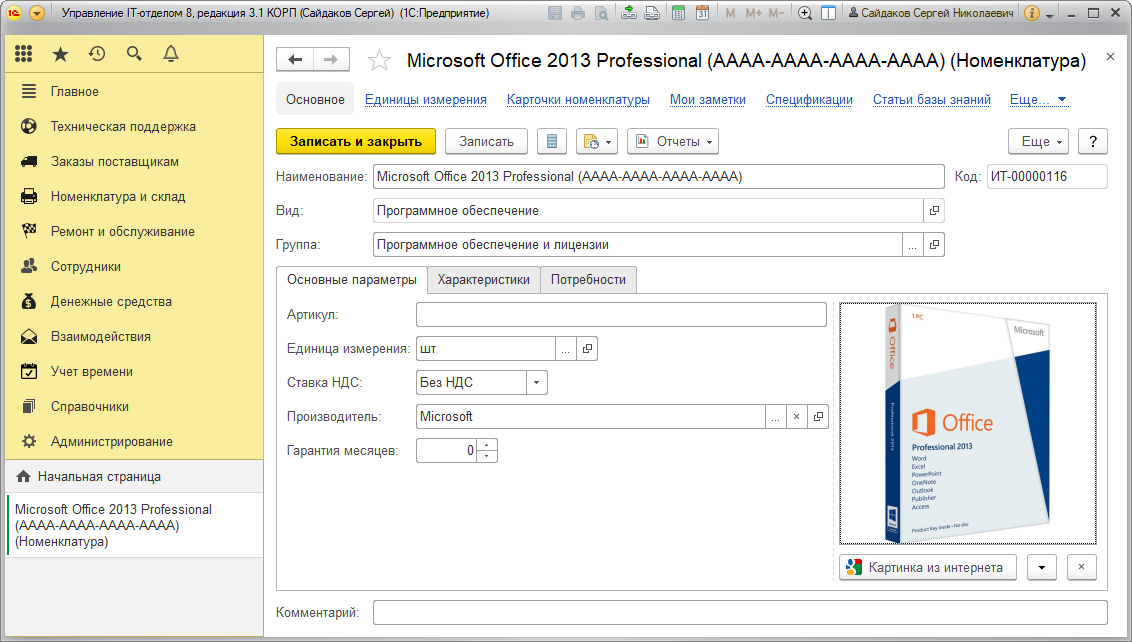Switch to the Потребности tab
Viewport: 1132px width, 642px height.
click(588, 279)
